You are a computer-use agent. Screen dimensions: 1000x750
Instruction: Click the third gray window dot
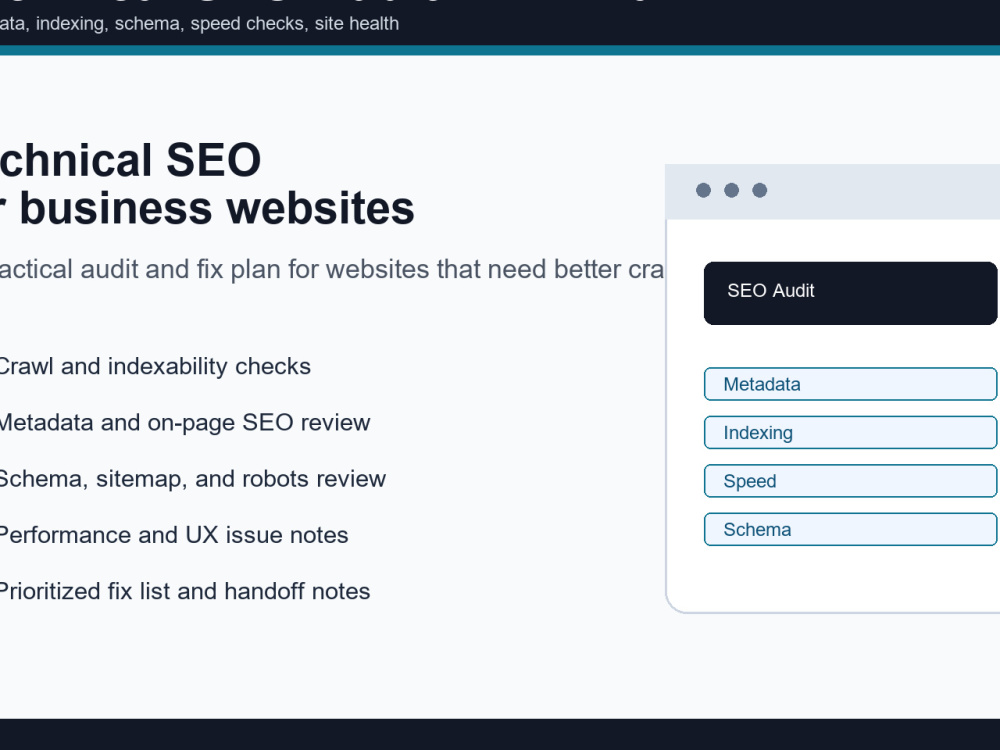[760, 190]
